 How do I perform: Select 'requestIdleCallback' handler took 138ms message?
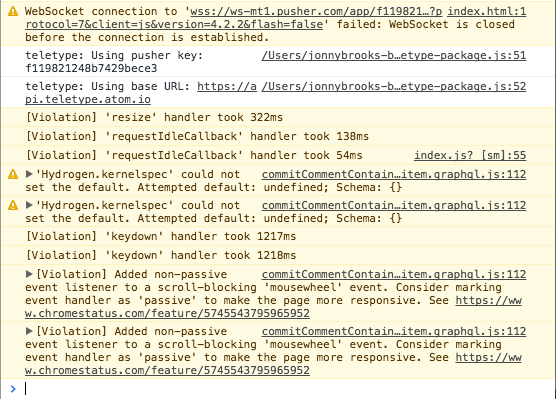(197, 137)
